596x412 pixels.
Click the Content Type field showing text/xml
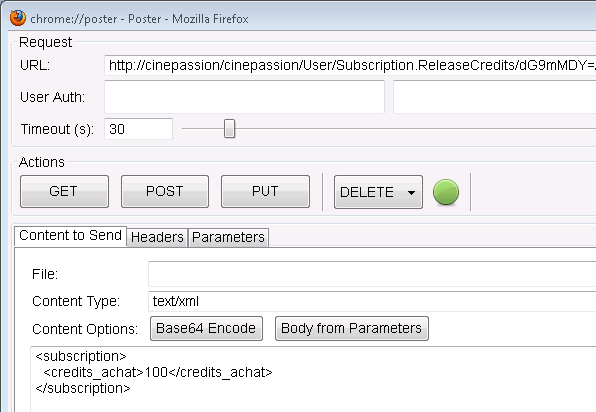pos(372,301)
